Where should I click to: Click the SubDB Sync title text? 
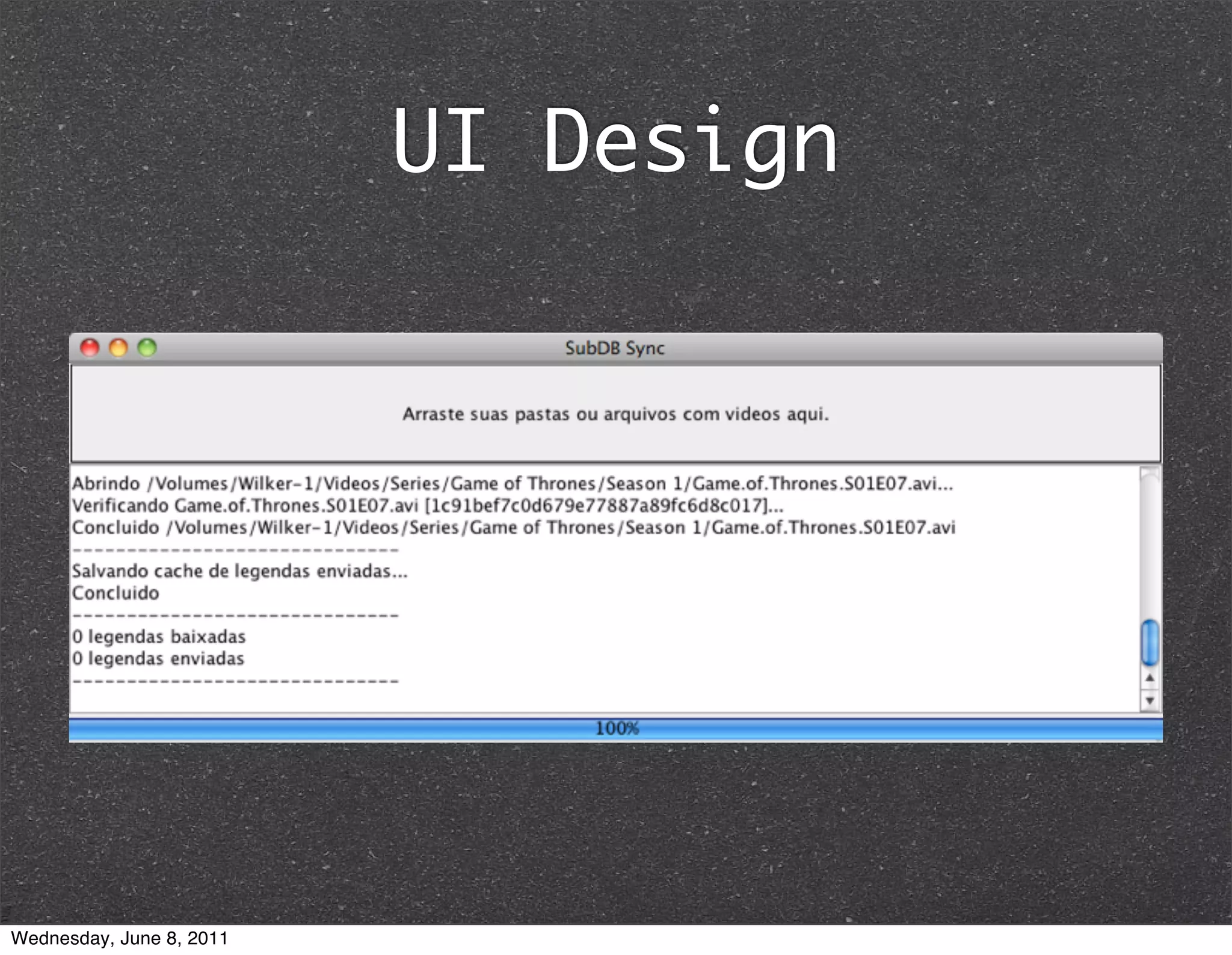pyautogui.click(x=615, y=348)
